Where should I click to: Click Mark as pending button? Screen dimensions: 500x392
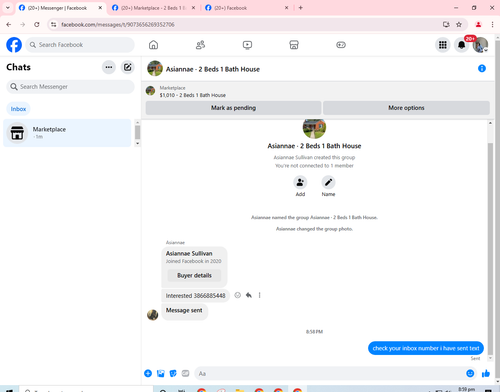pos(233,108)
